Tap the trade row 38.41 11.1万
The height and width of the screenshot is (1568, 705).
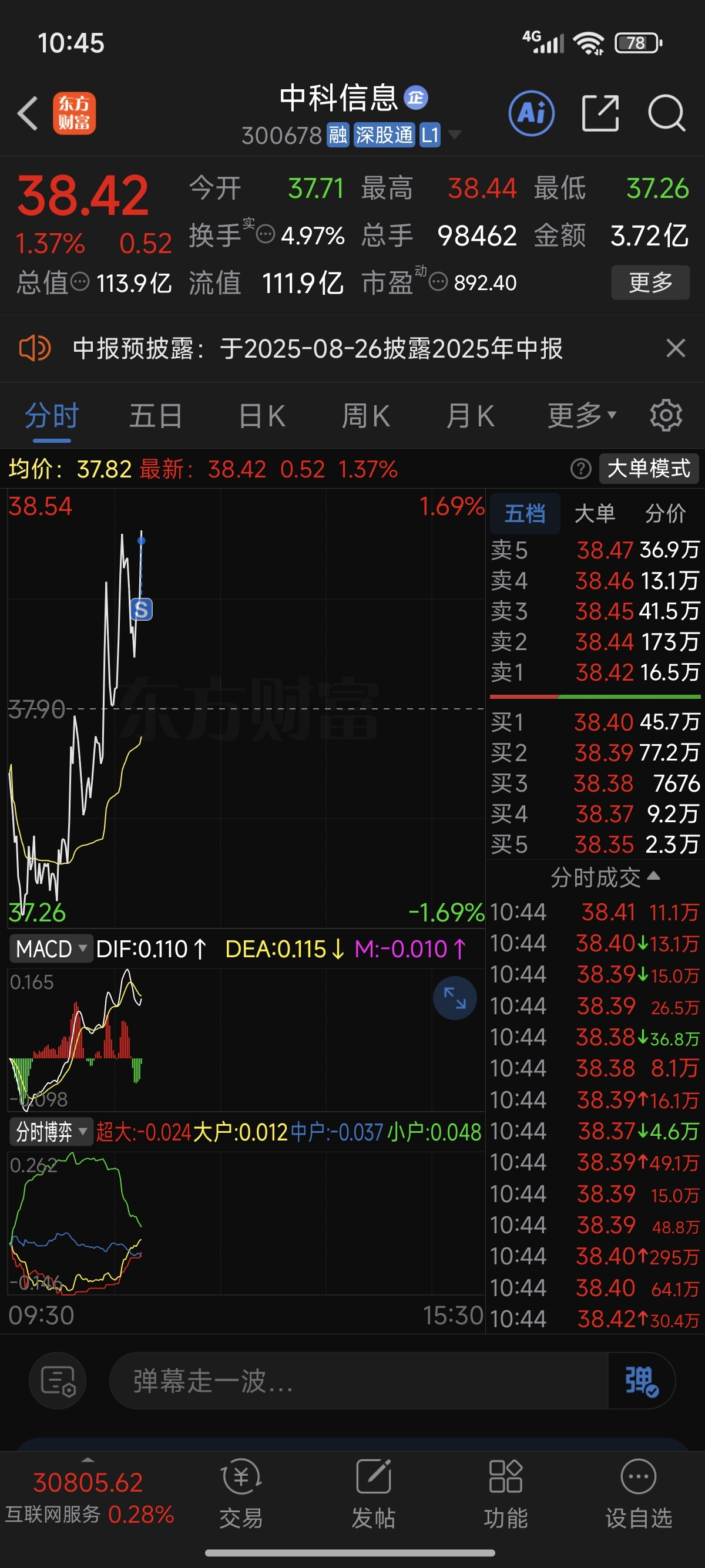point(595,912)
